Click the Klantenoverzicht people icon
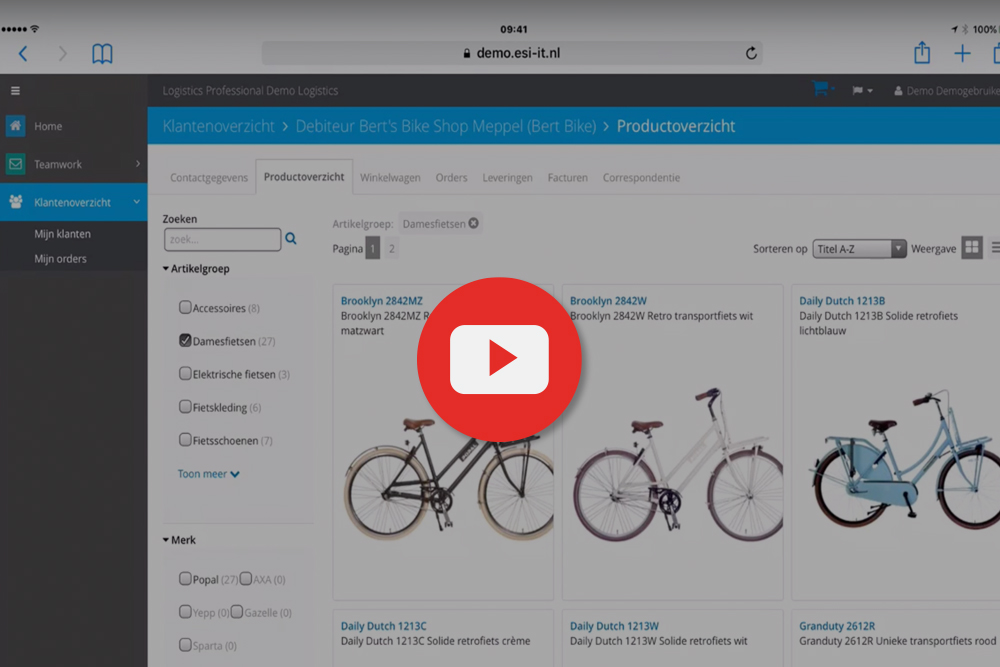 (15, 202)
